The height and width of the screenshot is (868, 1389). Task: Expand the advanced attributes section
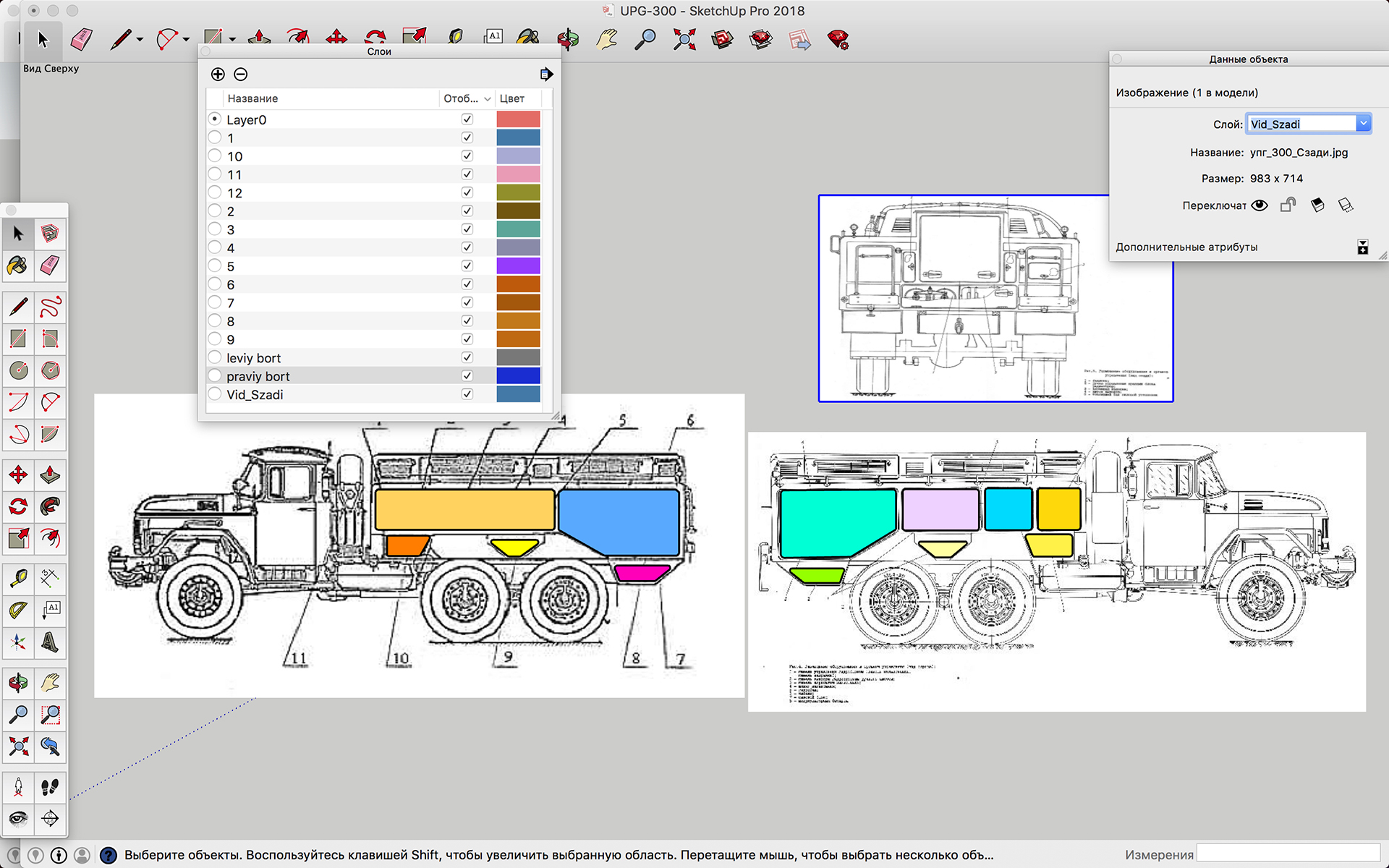pos(1363,247)
